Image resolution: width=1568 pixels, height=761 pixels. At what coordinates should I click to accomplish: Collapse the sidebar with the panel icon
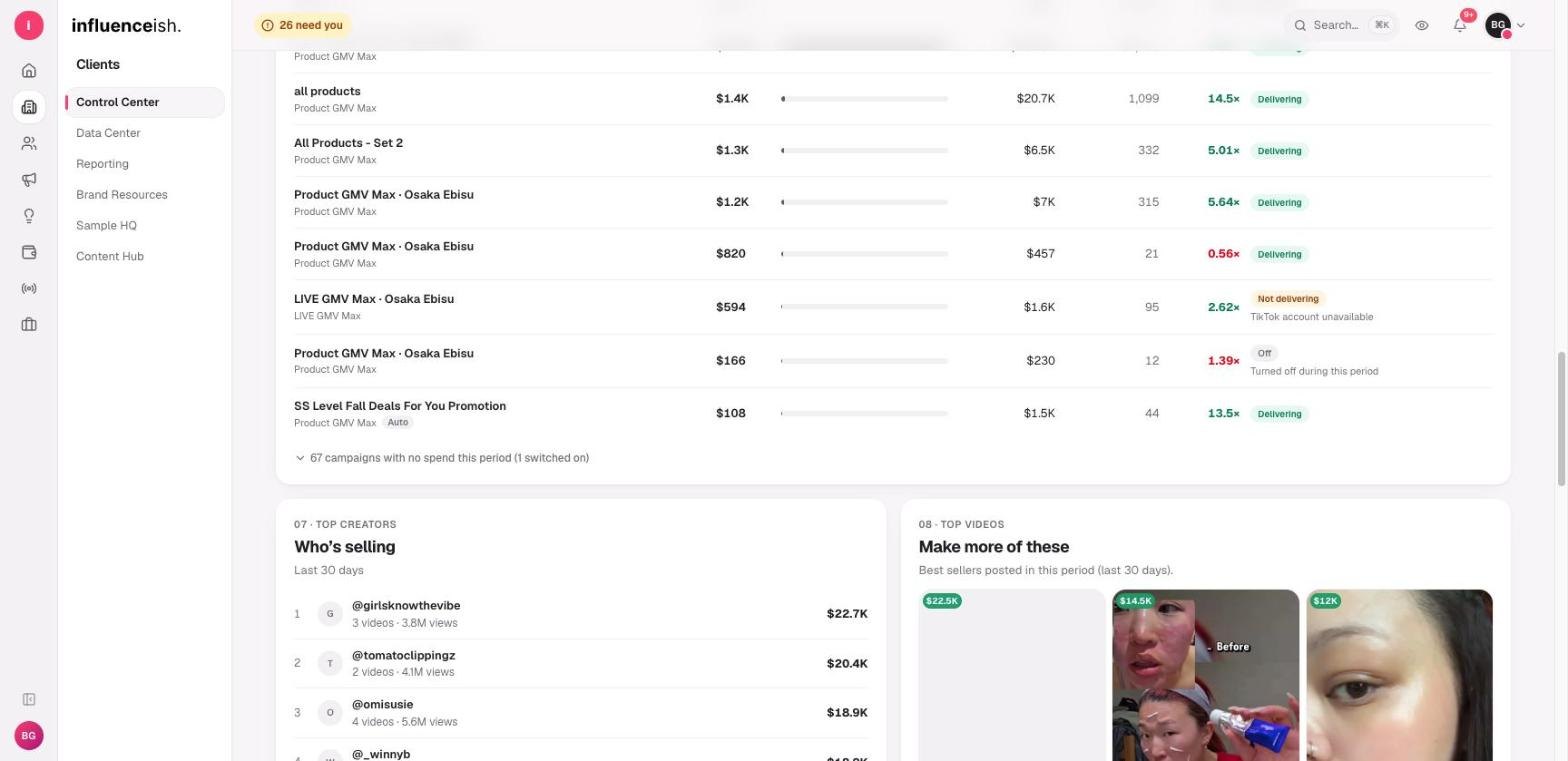(x=29, y=699)
